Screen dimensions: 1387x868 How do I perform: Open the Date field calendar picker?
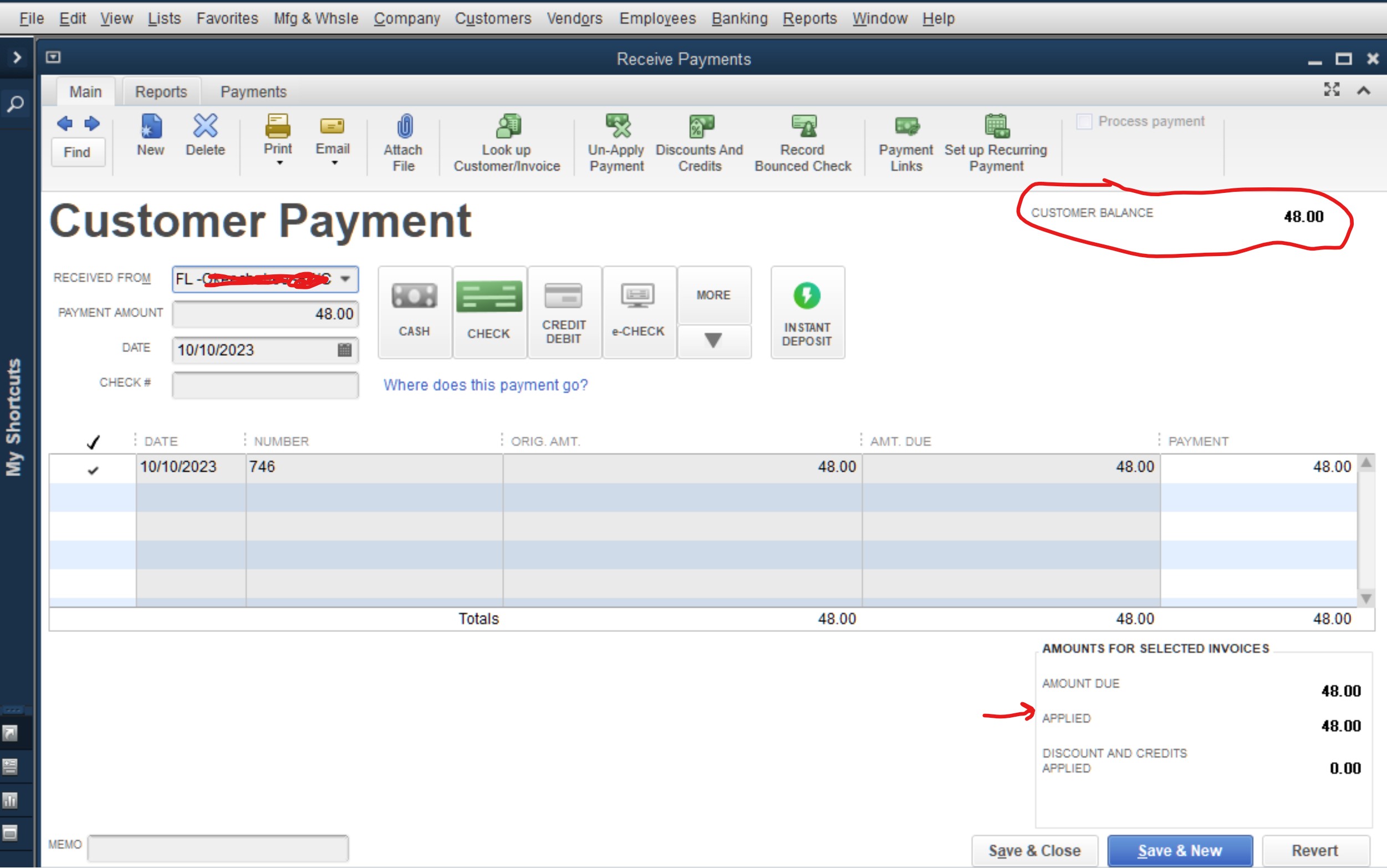point(344,350)
